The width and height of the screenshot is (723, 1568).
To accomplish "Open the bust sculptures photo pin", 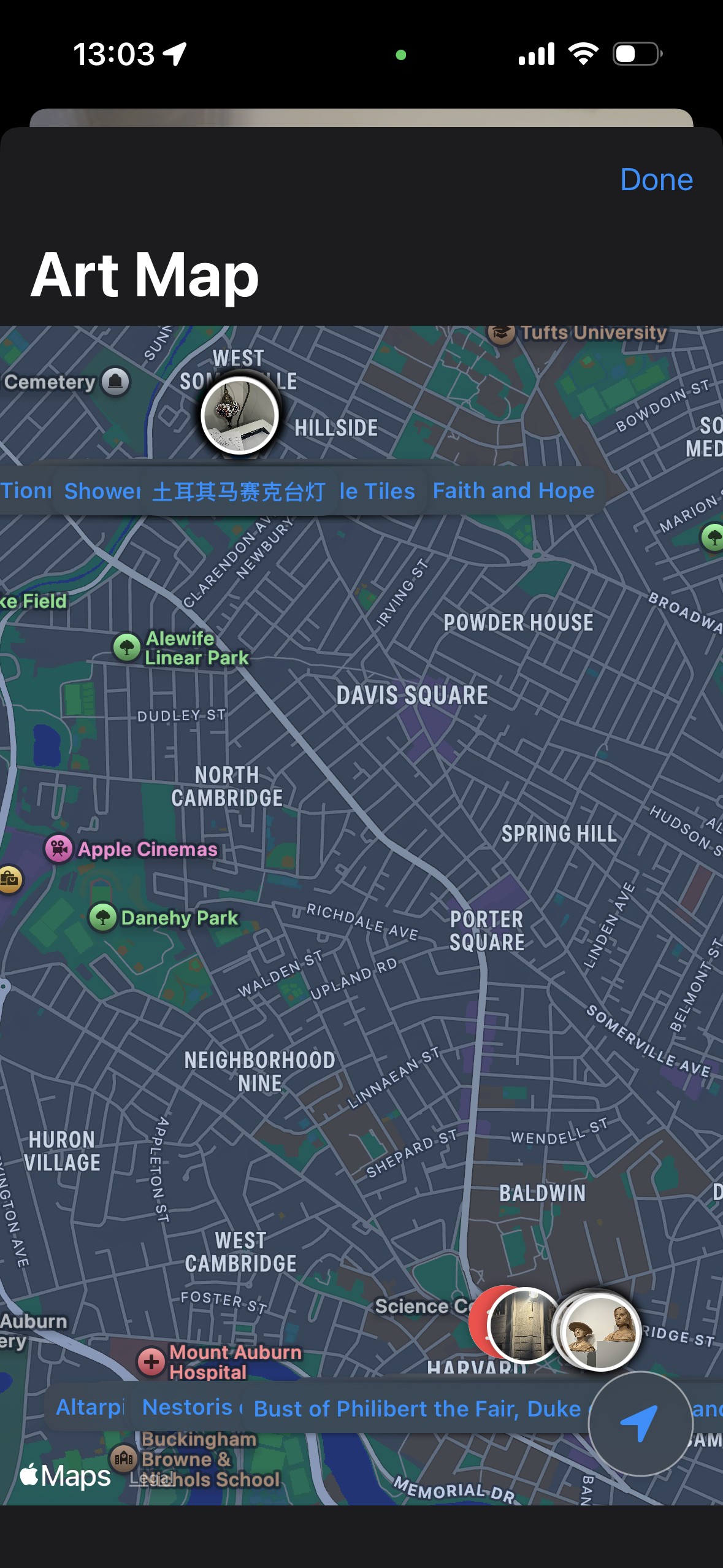I will (x=600, y=1331).
